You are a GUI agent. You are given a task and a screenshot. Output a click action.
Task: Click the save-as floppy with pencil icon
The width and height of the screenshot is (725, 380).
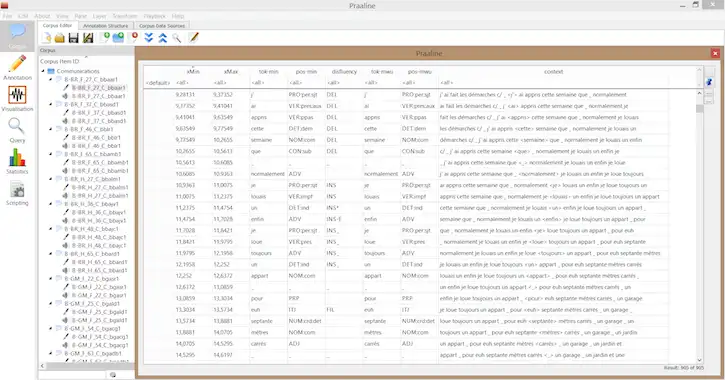pos(88,38)
